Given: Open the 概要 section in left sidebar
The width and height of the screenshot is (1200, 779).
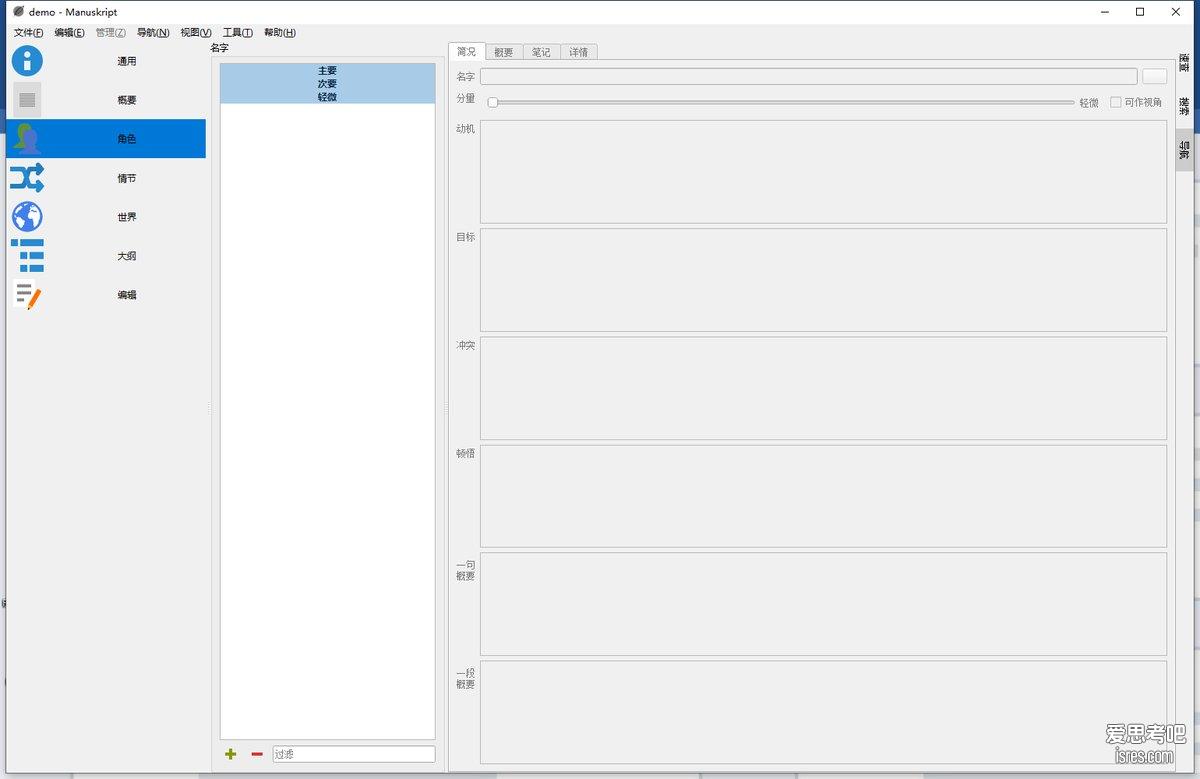Looking at the screenshot, I should [x=106, y=100].
